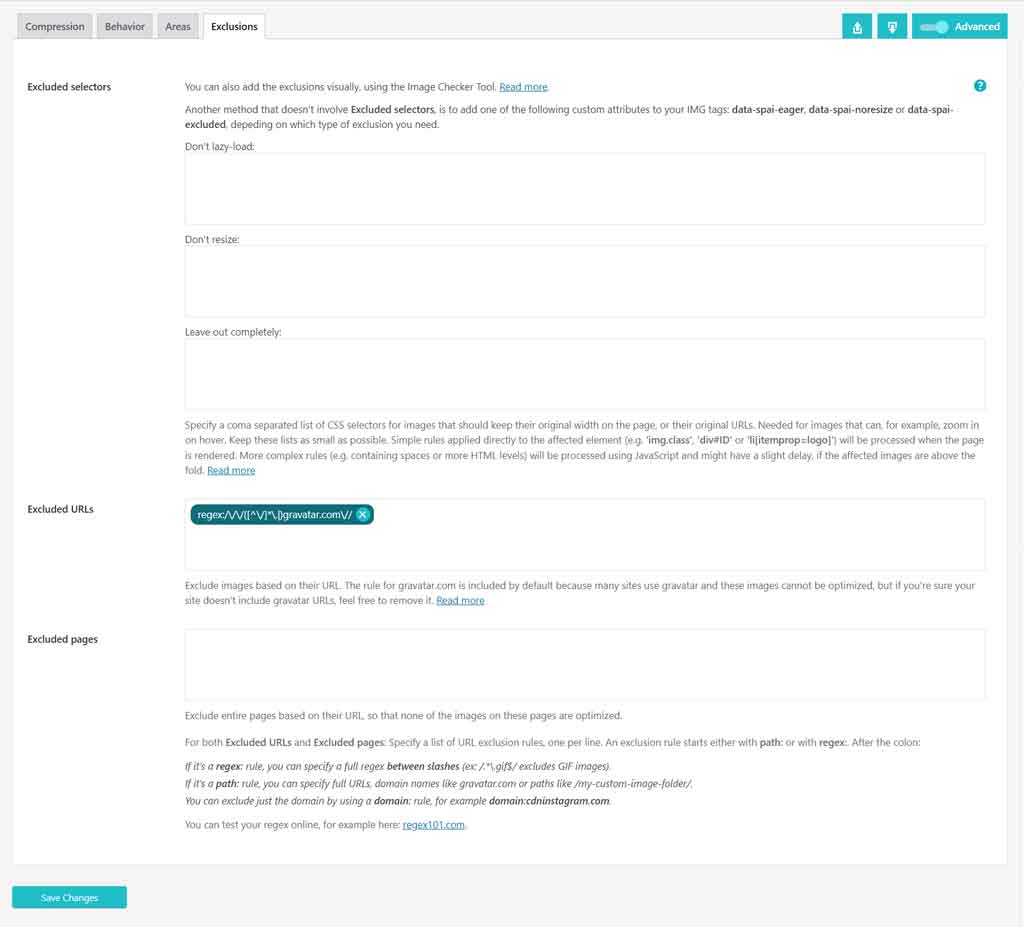The width and height of the screenshot is (1024, 927).
Task: Switch to the Compression tab
Action: 55,27
